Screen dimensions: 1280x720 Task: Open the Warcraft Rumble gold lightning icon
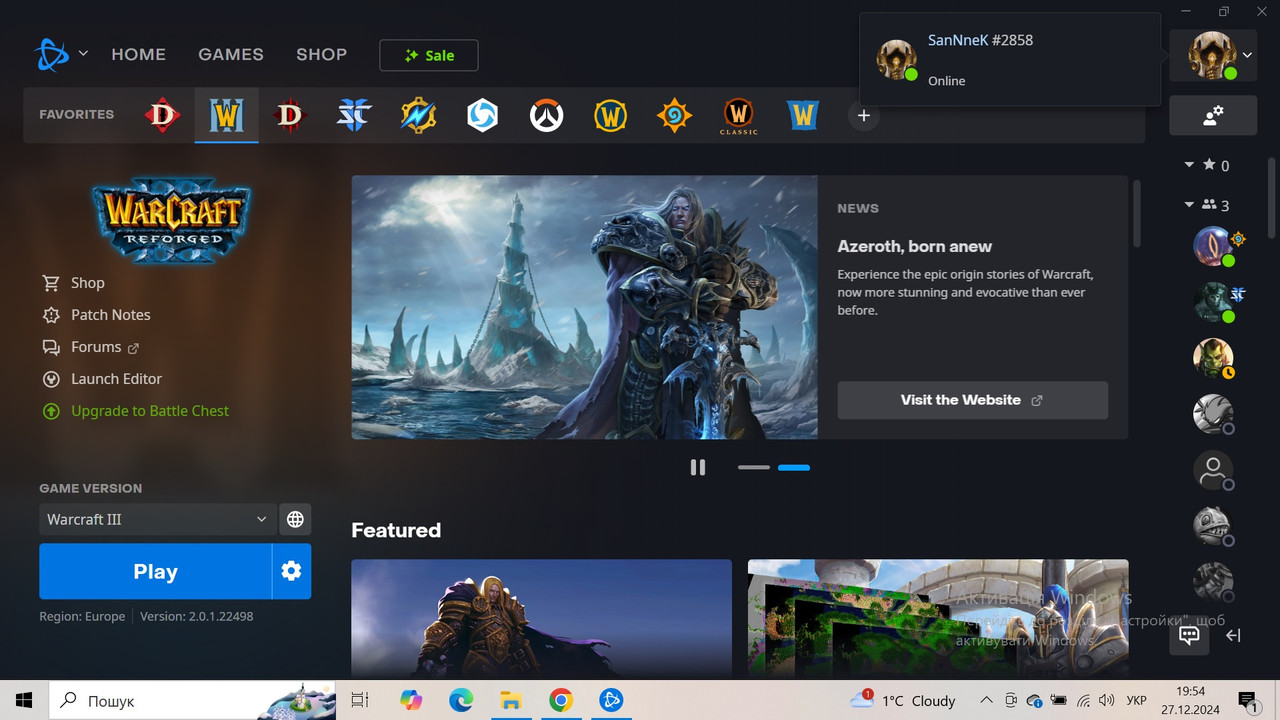point(418,115)
